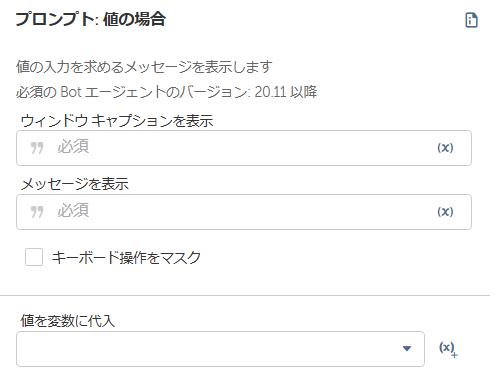Screen dimensions: 504x384
Task: Create a new variable with the (x)+ icon
Action: point(448,349)
